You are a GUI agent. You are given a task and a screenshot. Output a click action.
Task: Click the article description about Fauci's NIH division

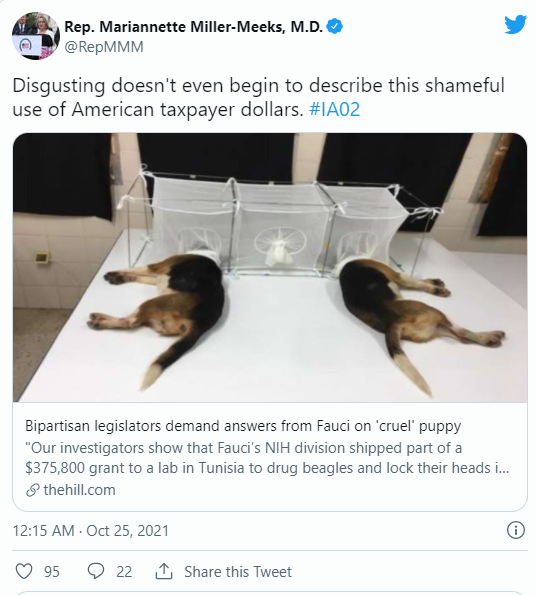pos(267,458)
